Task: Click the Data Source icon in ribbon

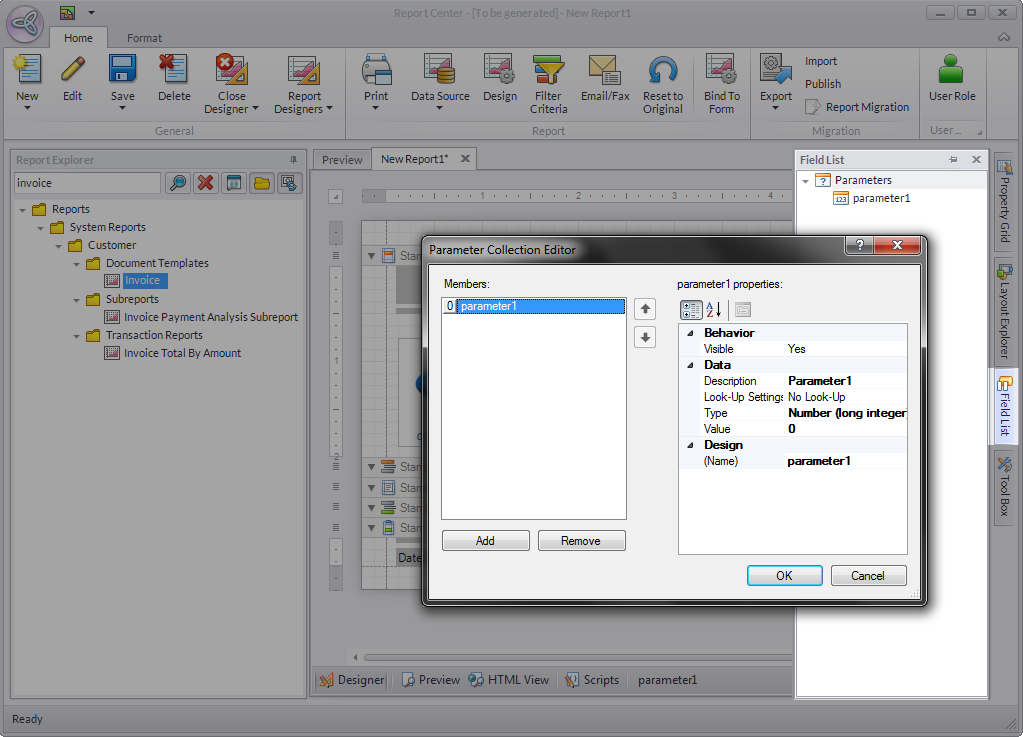Action: (439, 70)
